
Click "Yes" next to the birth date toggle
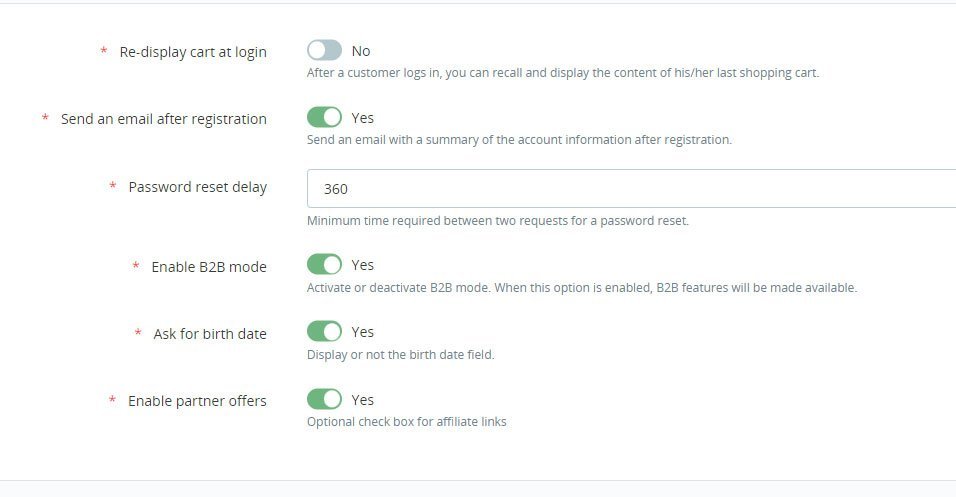click(x=362, y=332)
